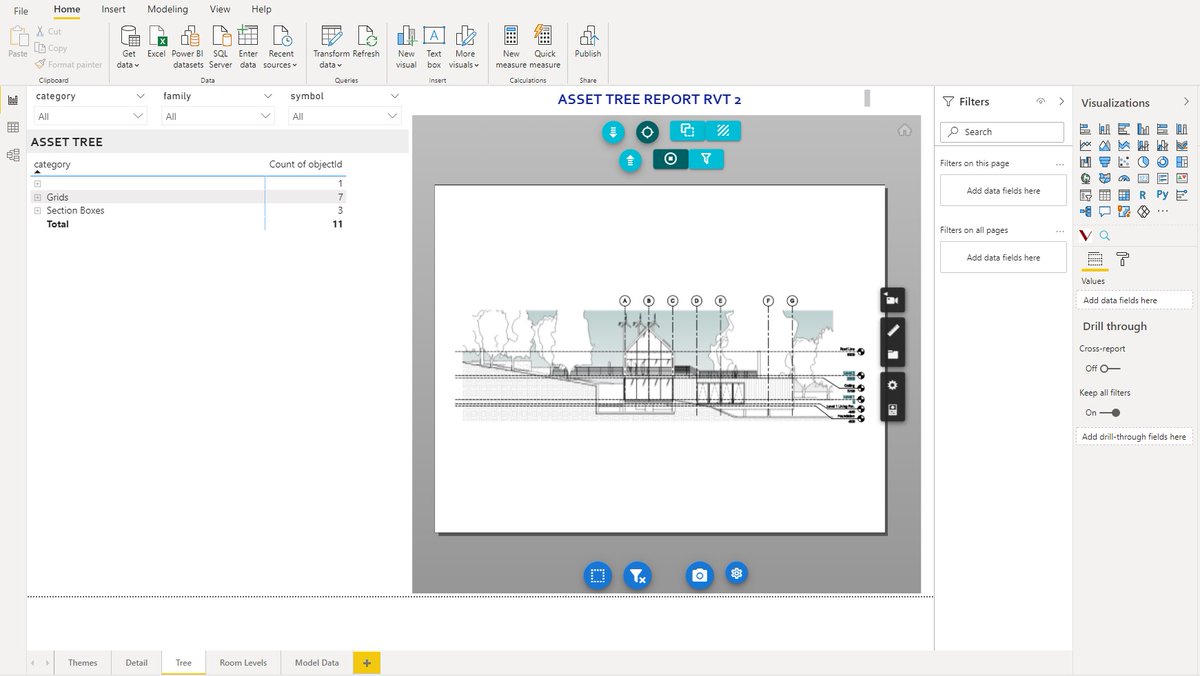Screen dimensions: 1200x676
Task: Expand the Section Boxes row
Action: (37, 210)
